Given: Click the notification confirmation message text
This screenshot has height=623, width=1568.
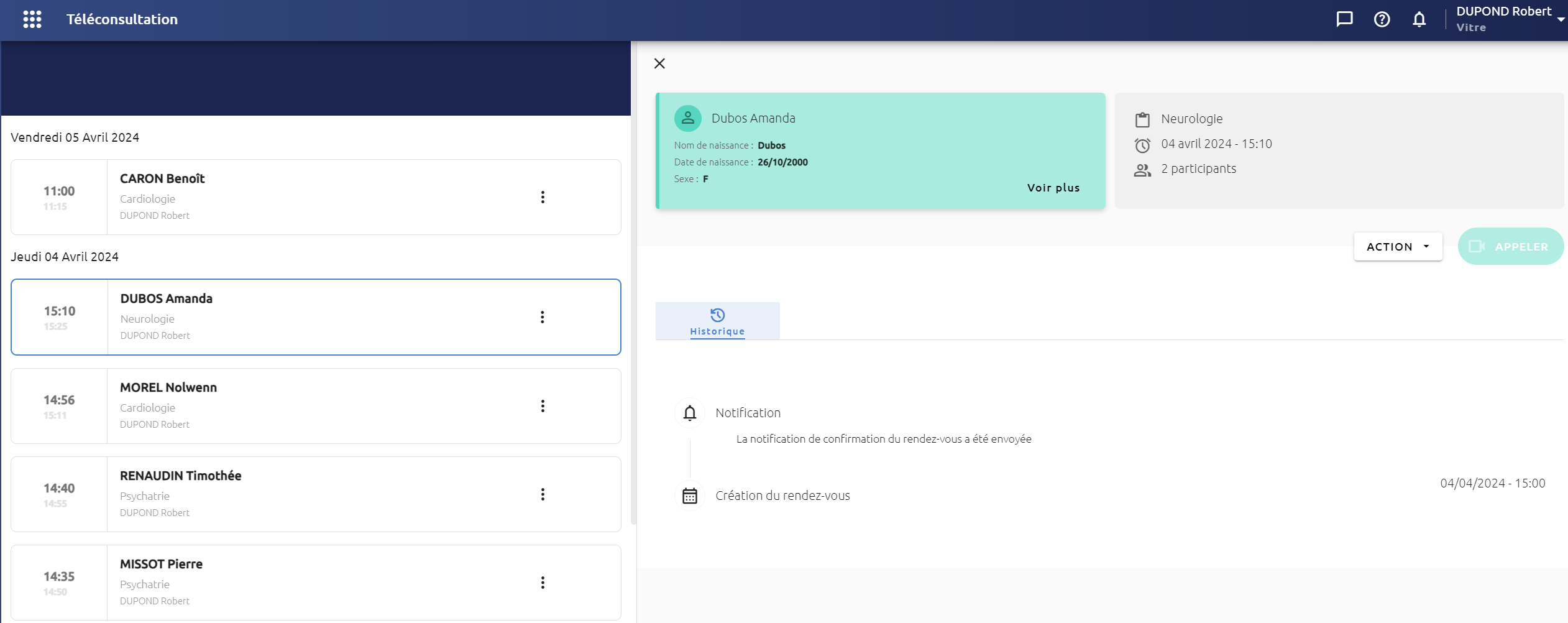Looking at the screenshot, I should [884, 439].
